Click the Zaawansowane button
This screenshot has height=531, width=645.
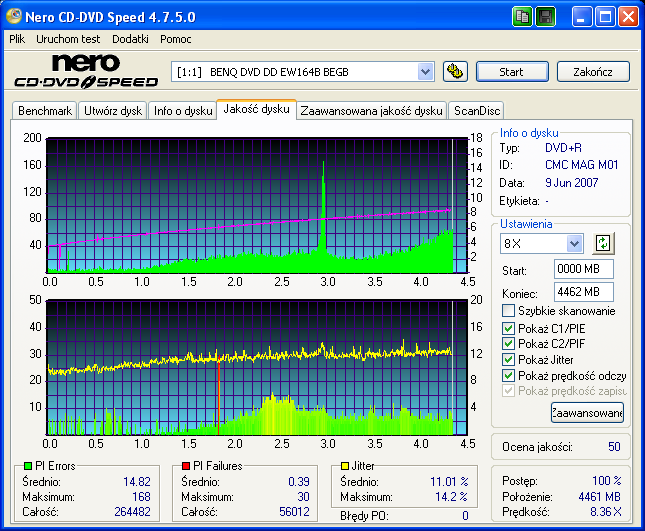tap(587, 413)
